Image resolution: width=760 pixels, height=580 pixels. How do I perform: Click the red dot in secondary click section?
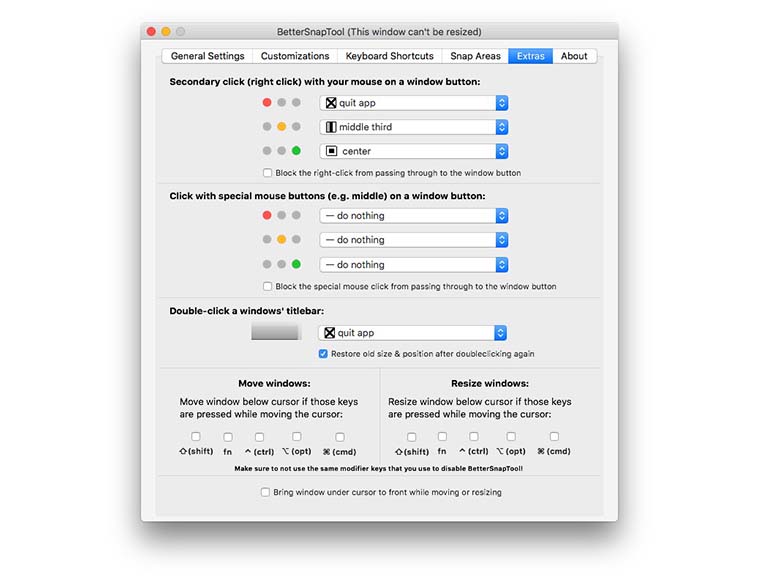click(x=267, y=102)
